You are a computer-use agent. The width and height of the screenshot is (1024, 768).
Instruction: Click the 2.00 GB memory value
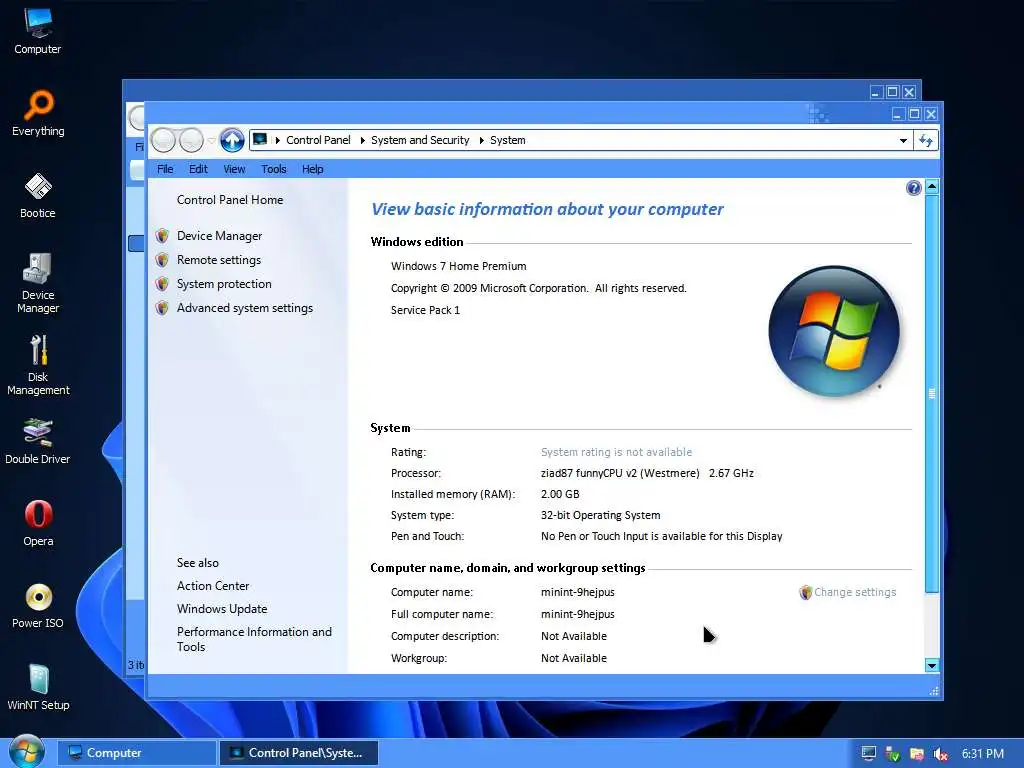pos(560,494)
